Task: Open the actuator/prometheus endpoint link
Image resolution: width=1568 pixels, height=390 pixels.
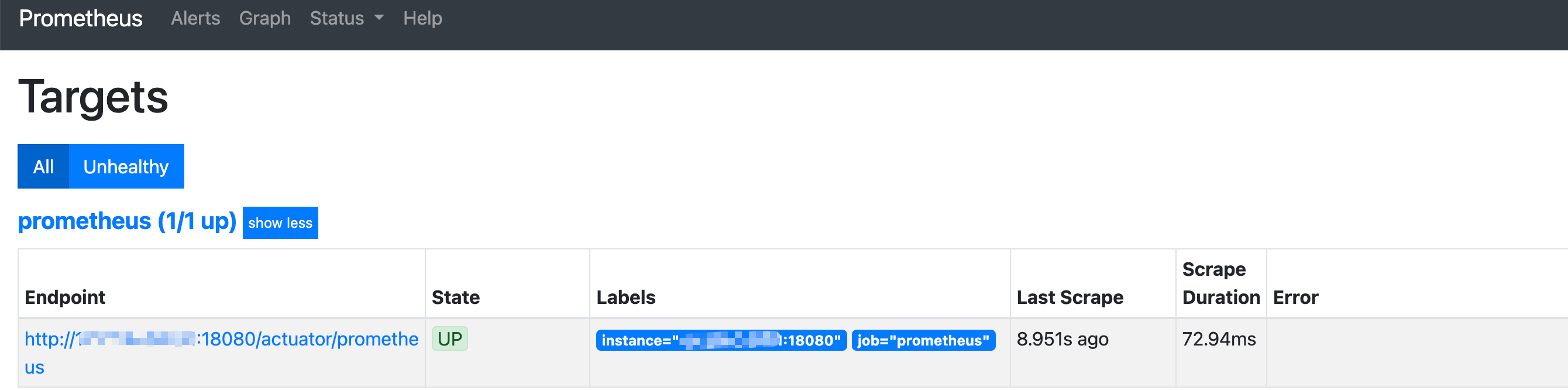Action: [x=221, y=340]
